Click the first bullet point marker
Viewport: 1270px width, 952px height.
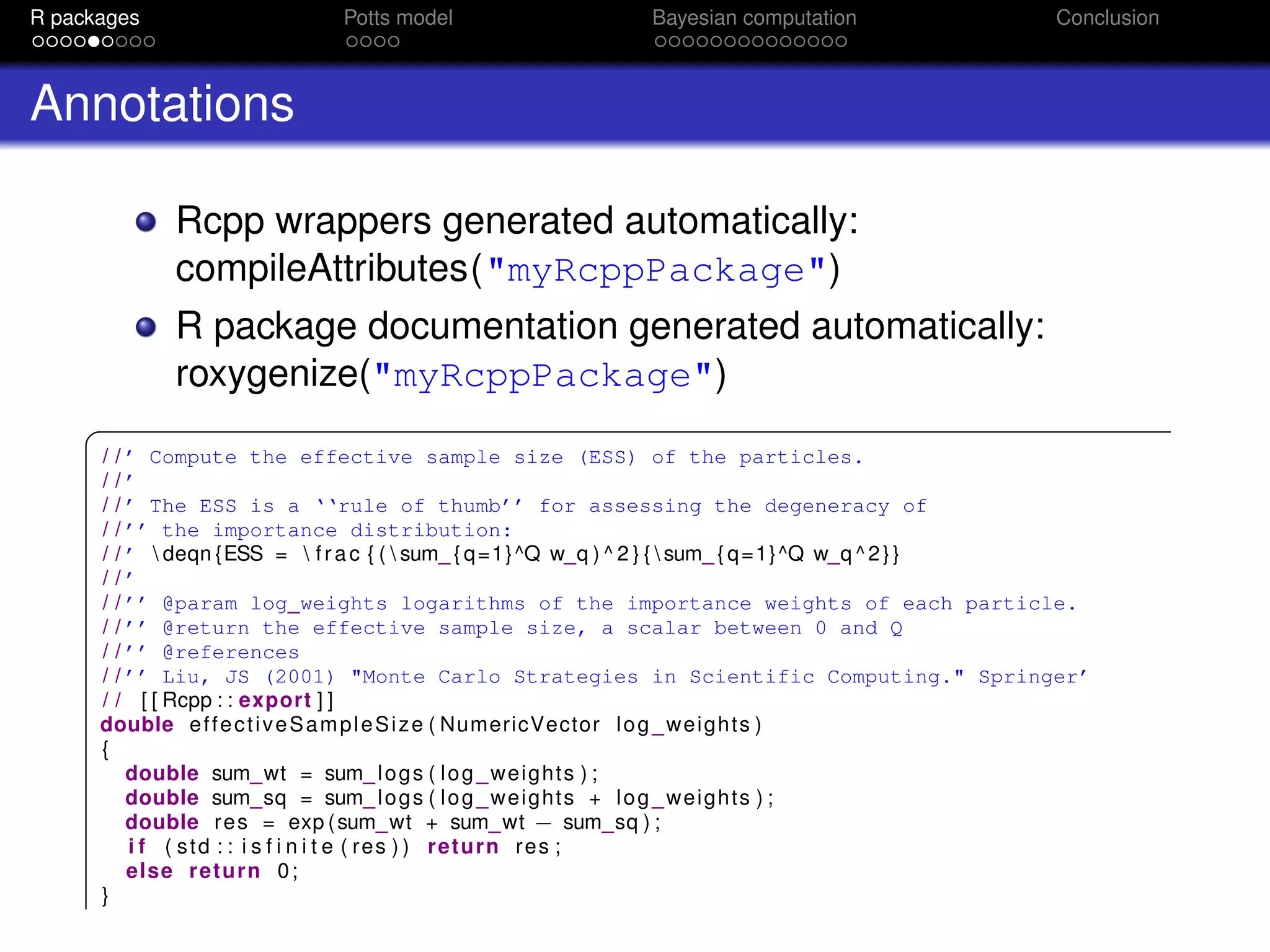(146, 222)
